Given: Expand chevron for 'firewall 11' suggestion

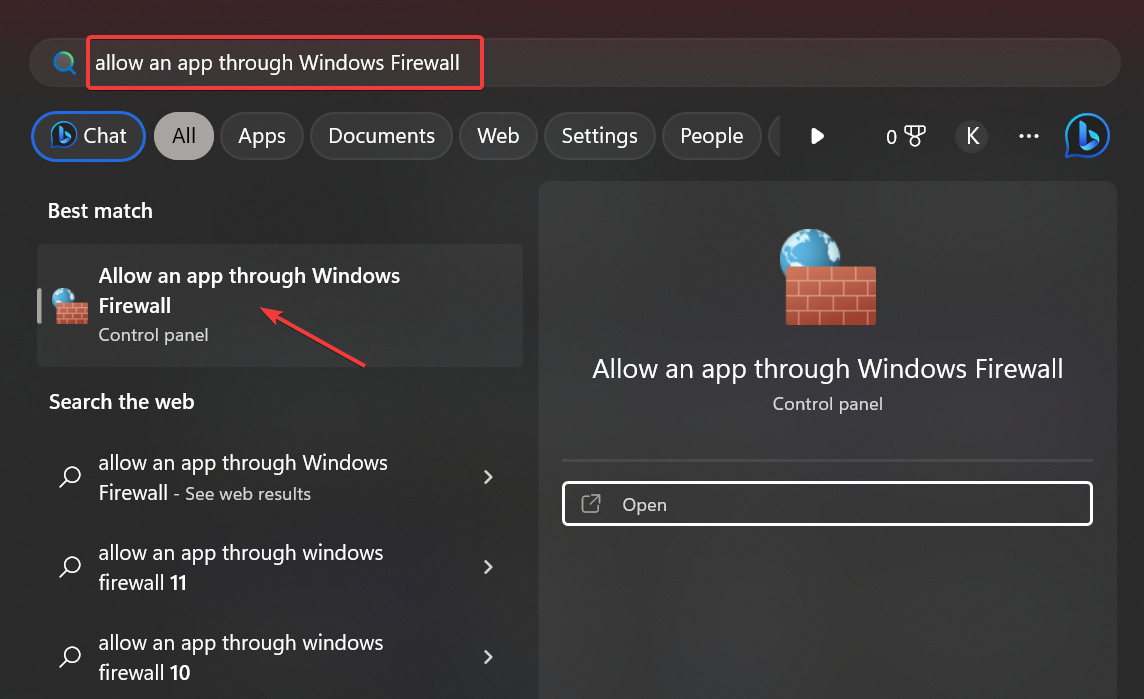Looking at the screenshot, I should point(488,567).
